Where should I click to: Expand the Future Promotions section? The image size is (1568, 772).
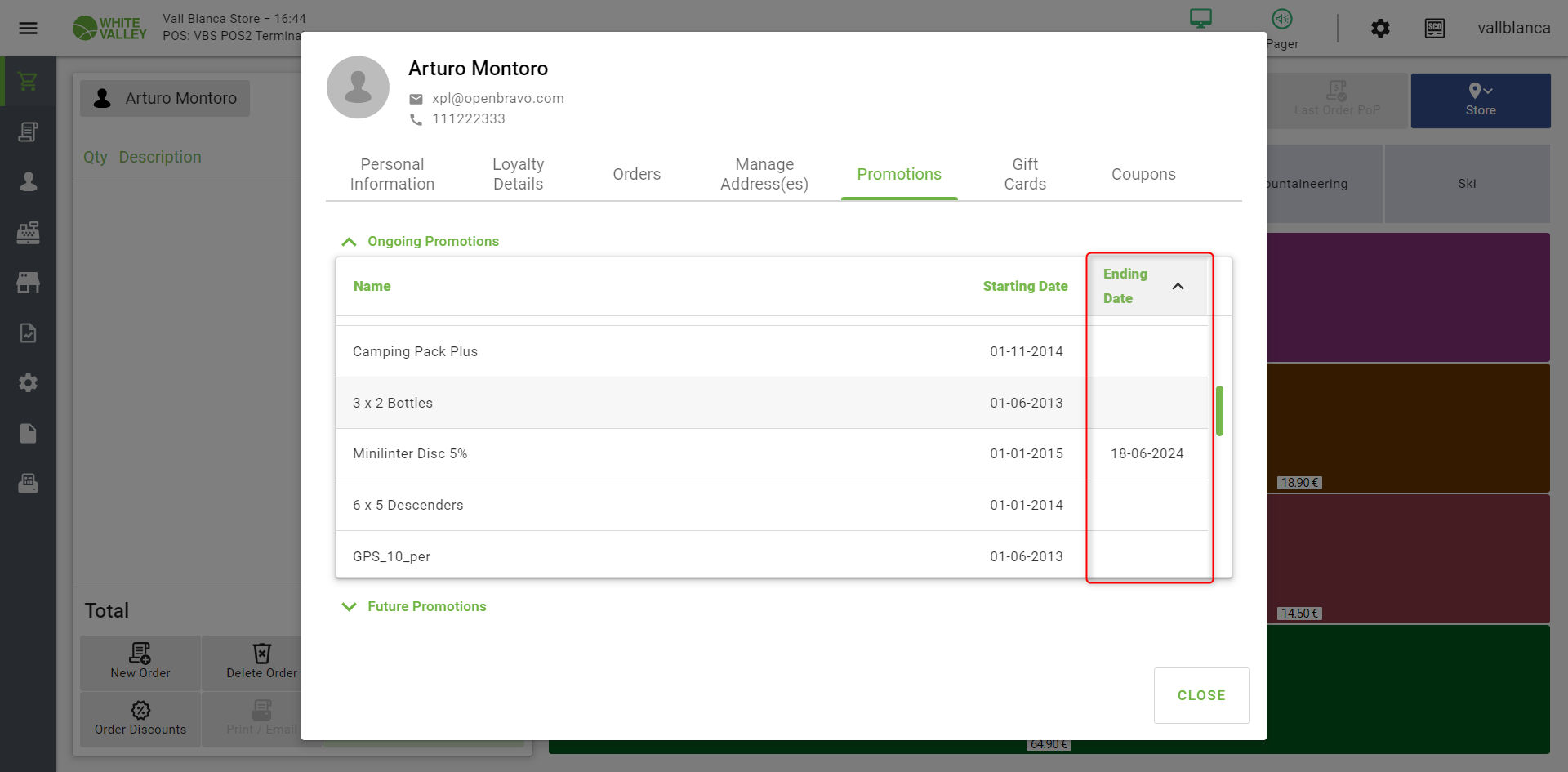[350, 607]
